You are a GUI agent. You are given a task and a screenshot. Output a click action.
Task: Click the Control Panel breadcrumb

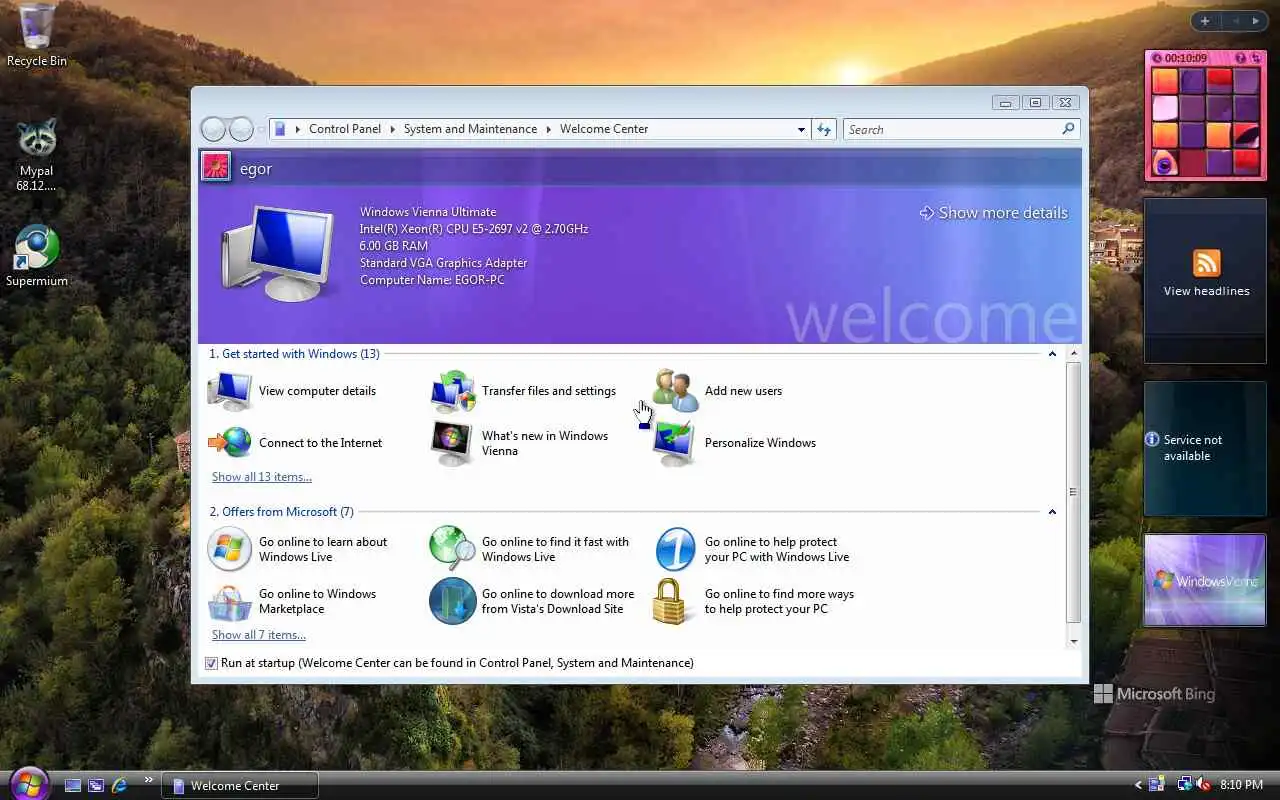click(345, 129)
